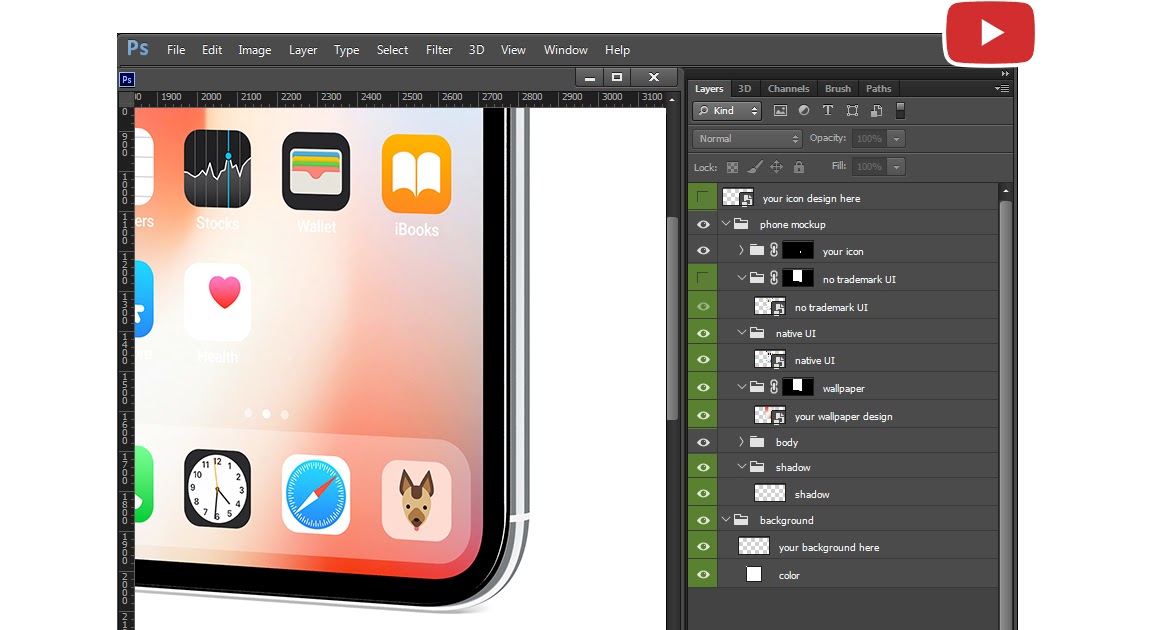Hide the 'phone mockup' group
Screen dimensions: 1160x630
coord(702,224)
